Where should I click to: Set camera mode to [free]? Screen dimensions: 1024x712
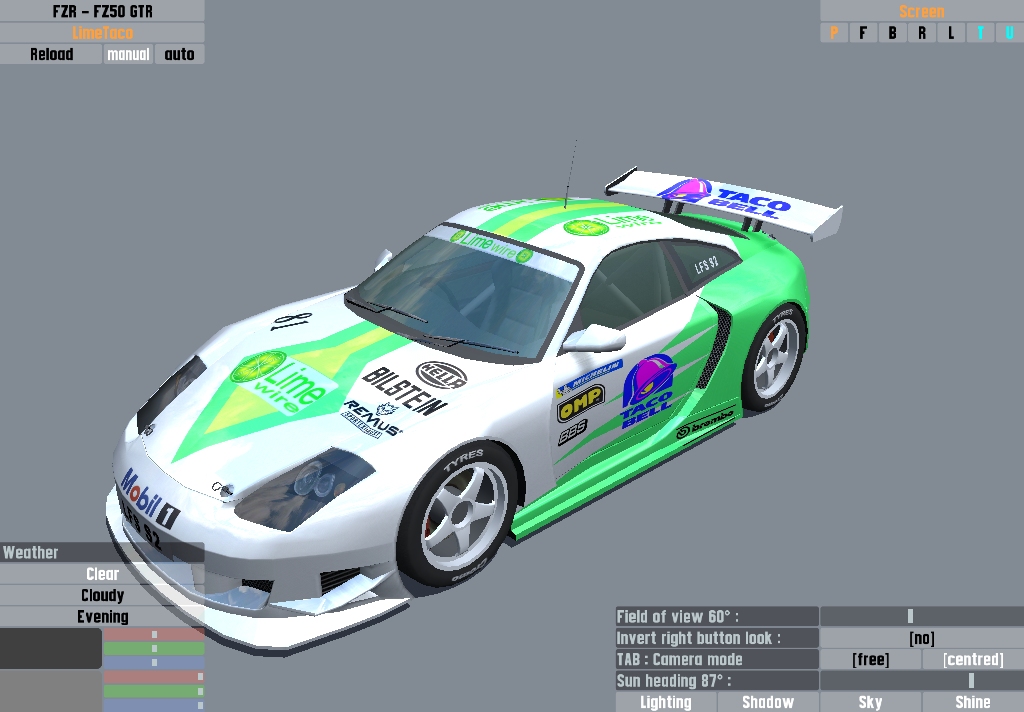point(871,659)
